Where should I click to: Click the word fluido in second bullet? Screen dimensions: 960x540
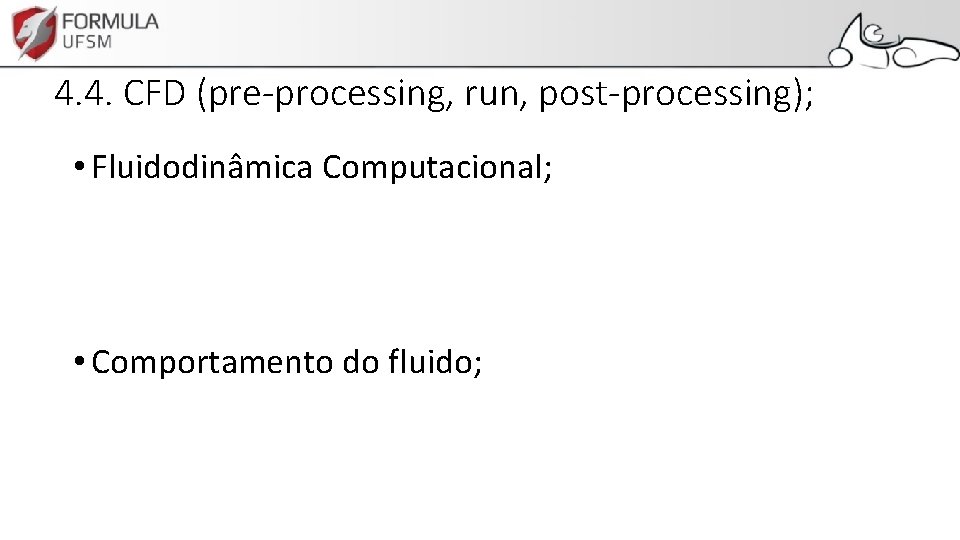click(x=434, y=362)
